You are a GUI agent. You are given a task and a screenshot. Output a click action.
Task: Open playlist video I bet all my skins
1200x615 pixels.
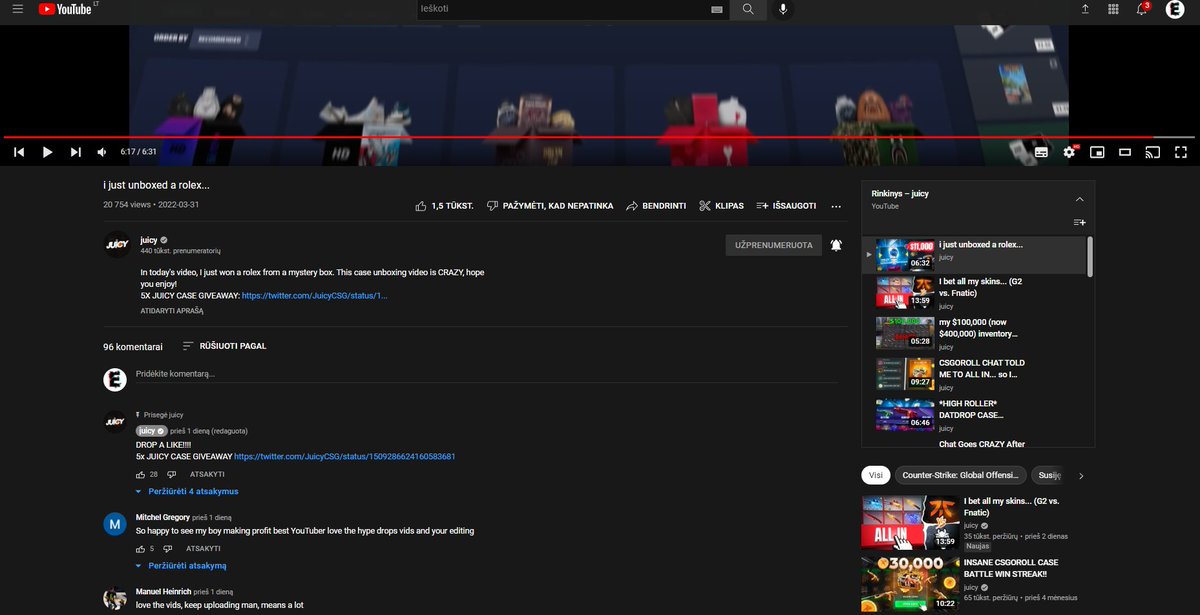(973, 293)
